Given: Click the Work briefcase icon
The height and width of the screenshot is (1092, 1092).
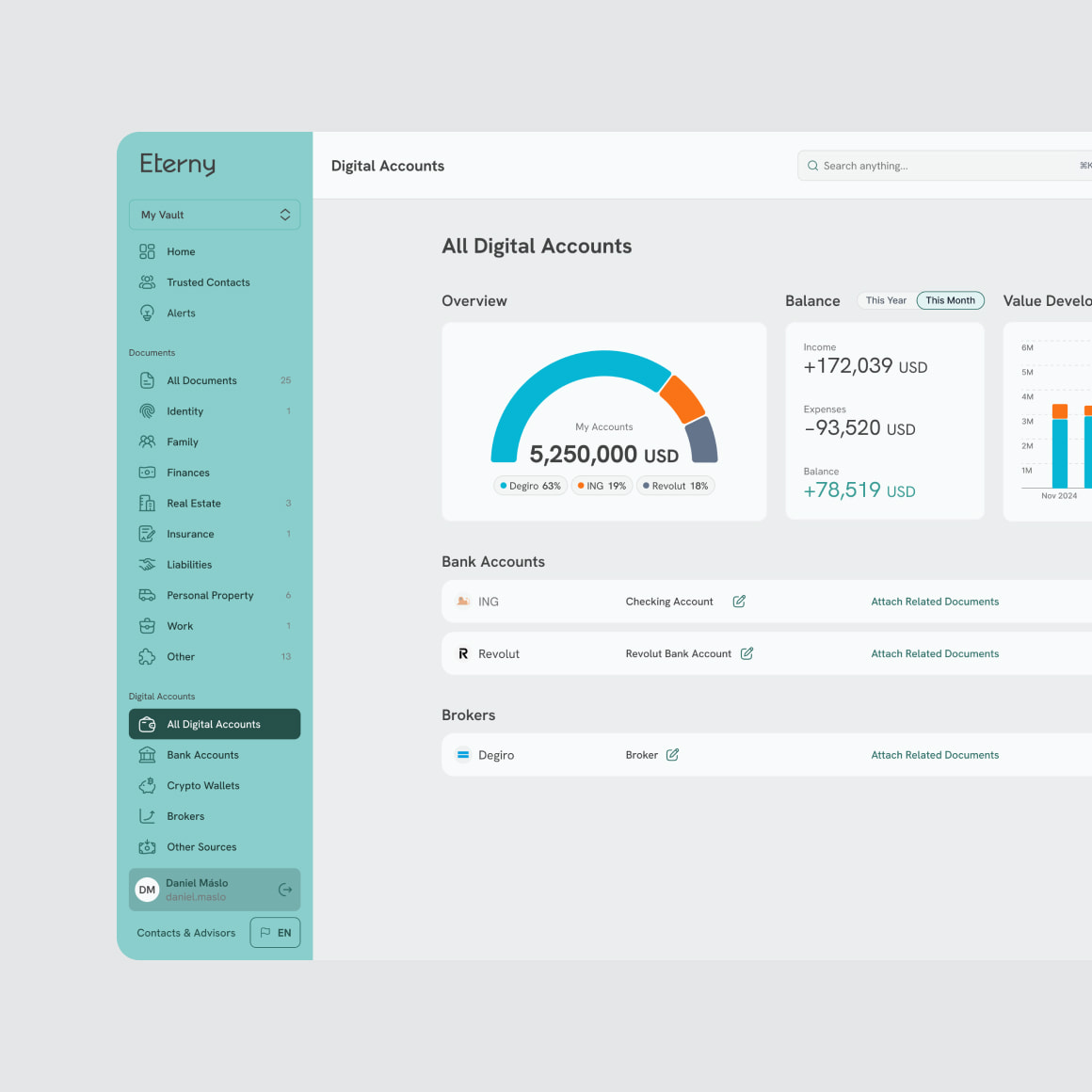Looking at the screenshot, I should [147, 625].
